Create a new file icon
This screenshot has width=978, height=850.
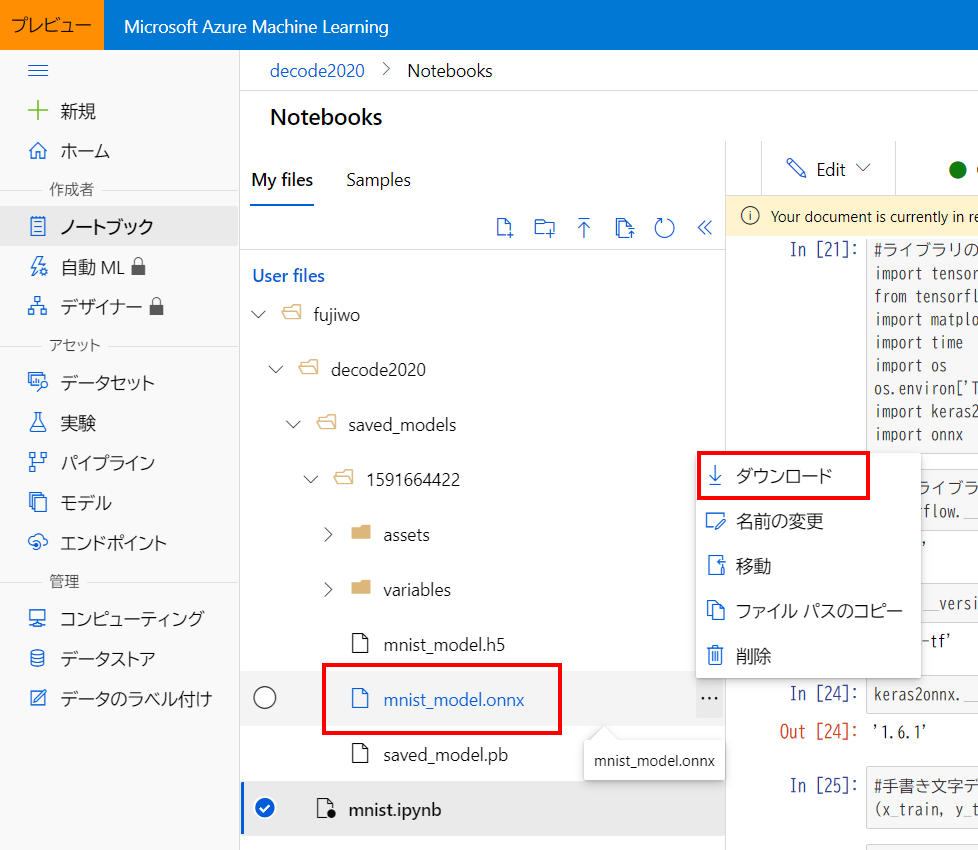click(505, 228)
